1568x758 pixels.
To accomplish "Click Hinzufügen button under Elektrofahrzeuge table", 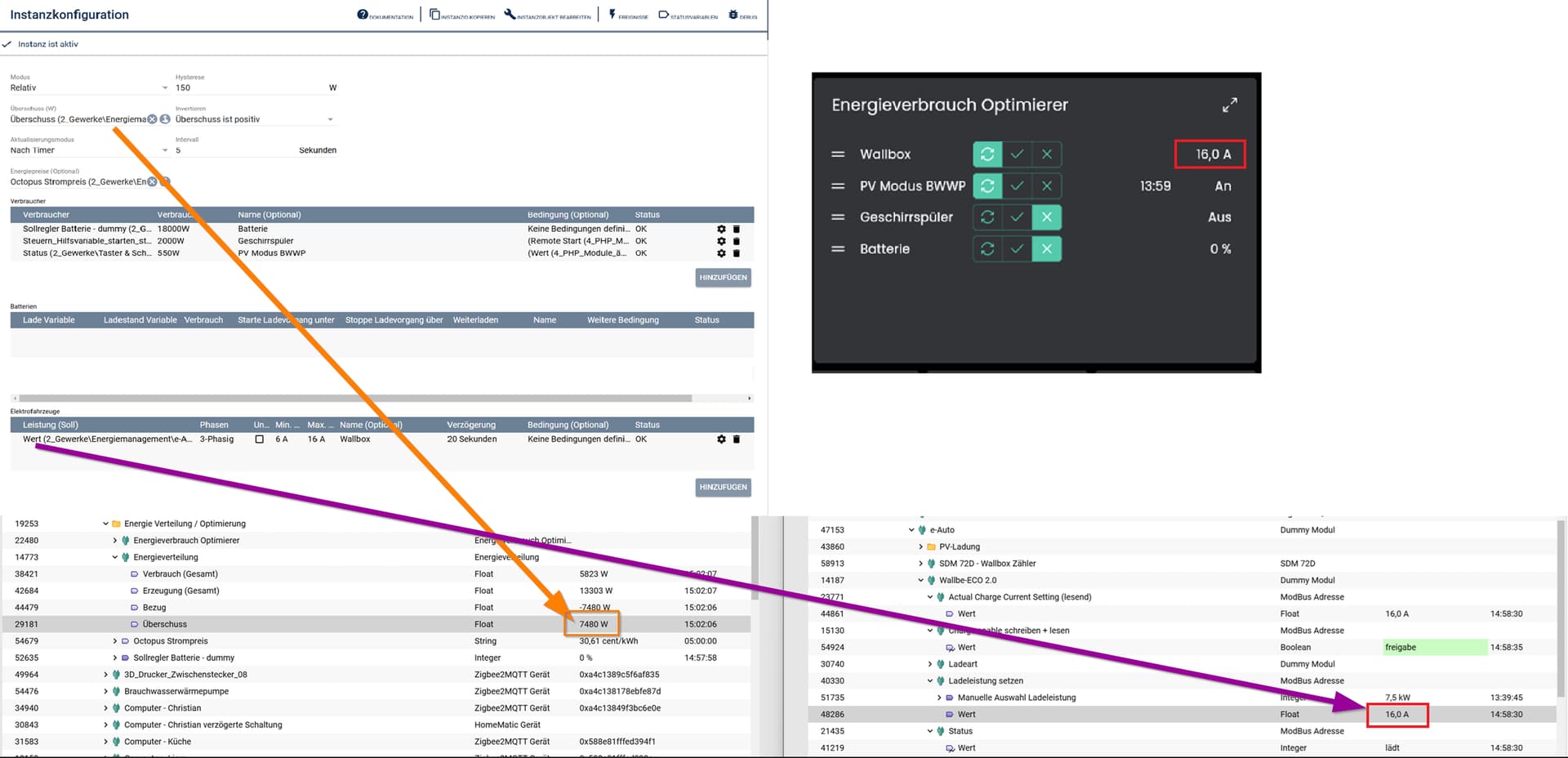I will point(723,488).
